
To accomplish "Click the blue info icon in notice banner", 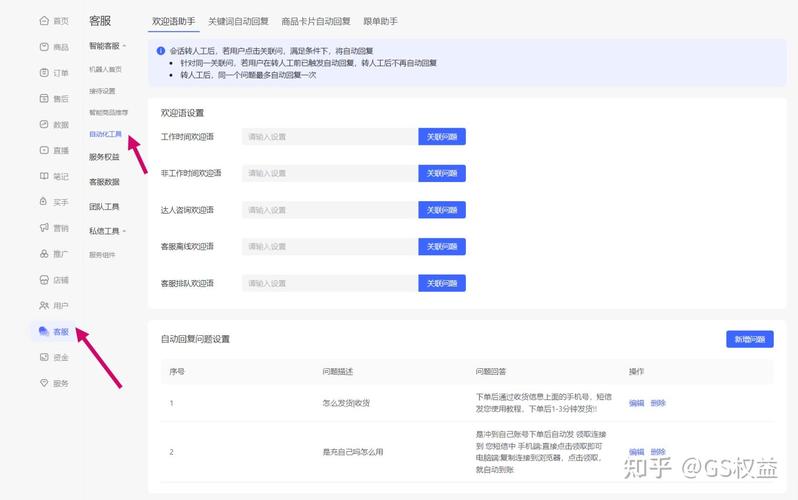I will click(161, 50).
